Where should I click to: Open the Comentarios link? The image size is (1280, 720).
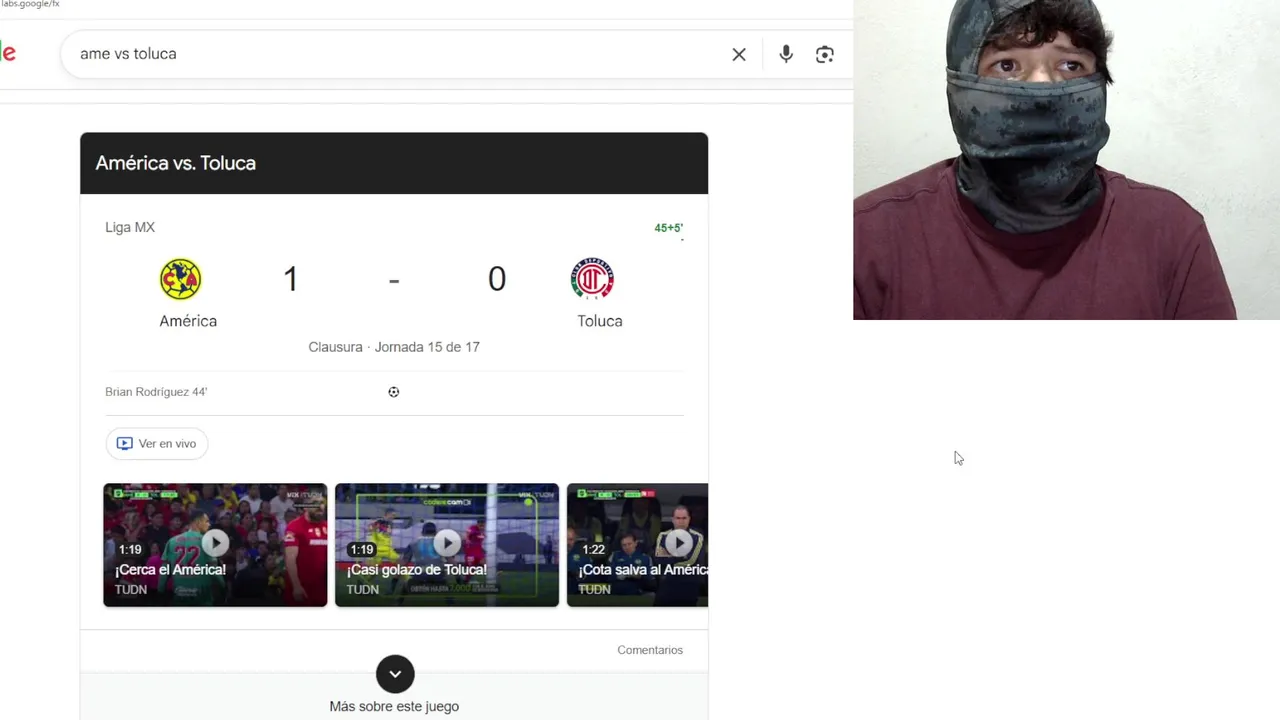[650, 650]
